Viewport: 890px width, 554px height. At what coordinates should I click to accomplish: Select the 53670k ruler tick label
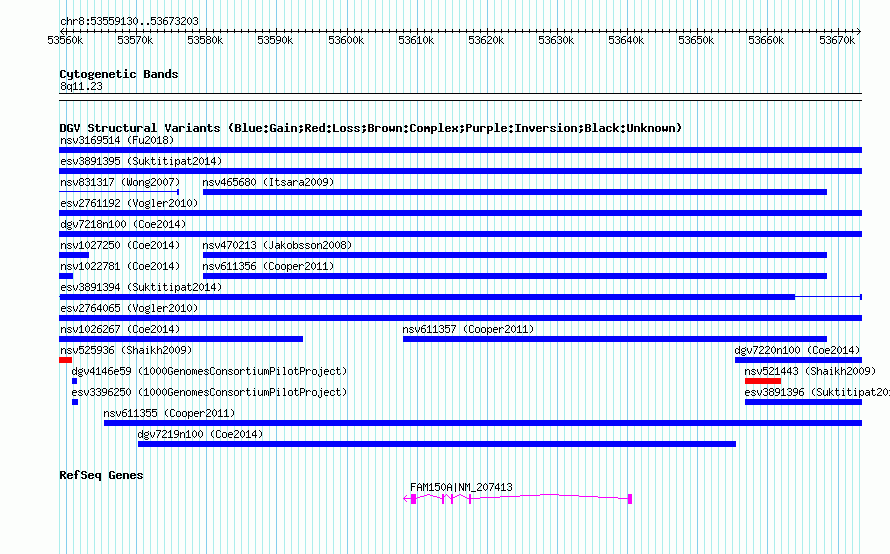pyautogui.click(x=837, y=40)
